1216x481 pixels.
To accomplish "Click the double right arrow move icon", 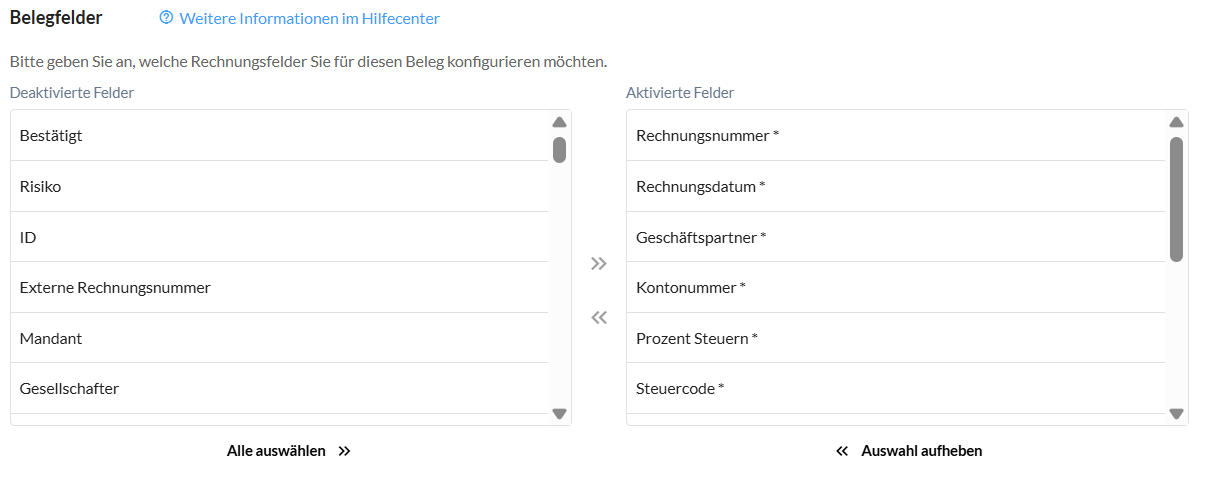I will click(599, 264).
